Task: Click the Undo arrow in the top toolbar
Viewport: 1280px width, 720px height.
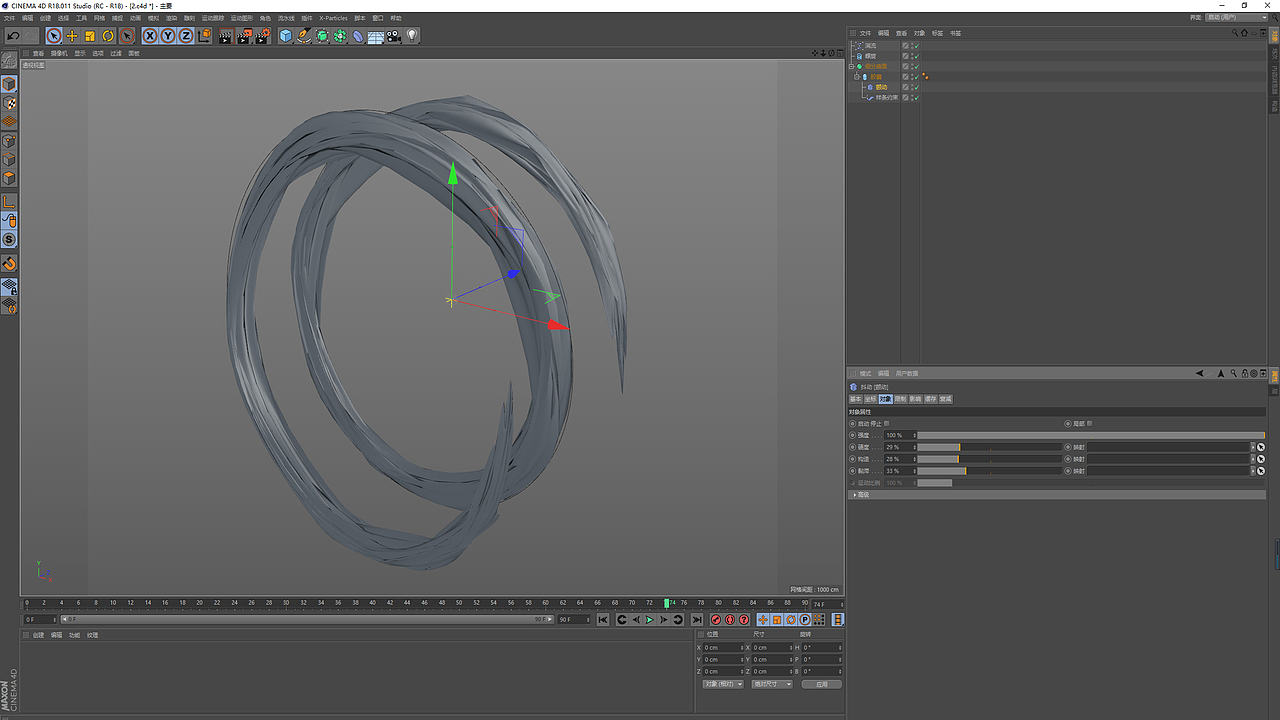Action: [x=14, y=36]
